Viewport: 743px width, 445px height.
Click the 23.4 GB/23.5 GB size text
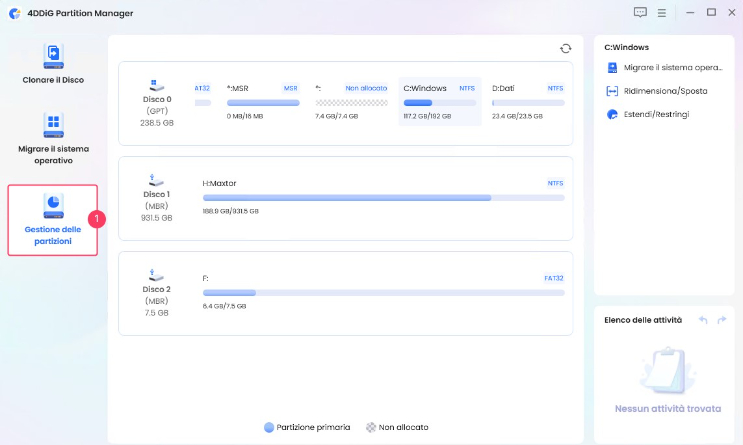coord(517,116)
